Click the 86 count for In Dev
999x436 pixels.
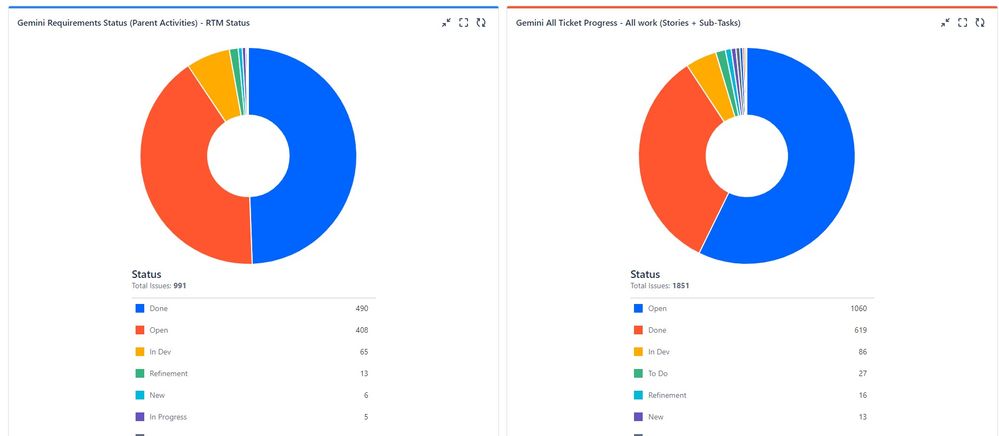pos(863,352)
